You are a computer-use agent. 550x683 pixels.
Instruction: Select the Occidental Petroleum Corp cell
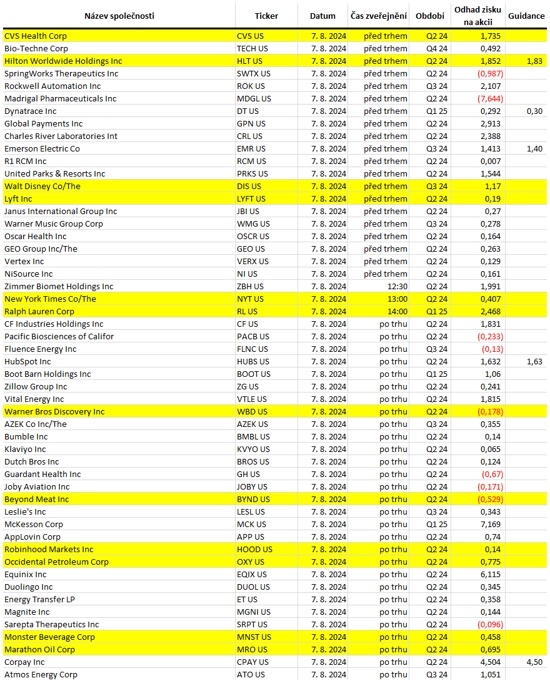click(119, 562)
